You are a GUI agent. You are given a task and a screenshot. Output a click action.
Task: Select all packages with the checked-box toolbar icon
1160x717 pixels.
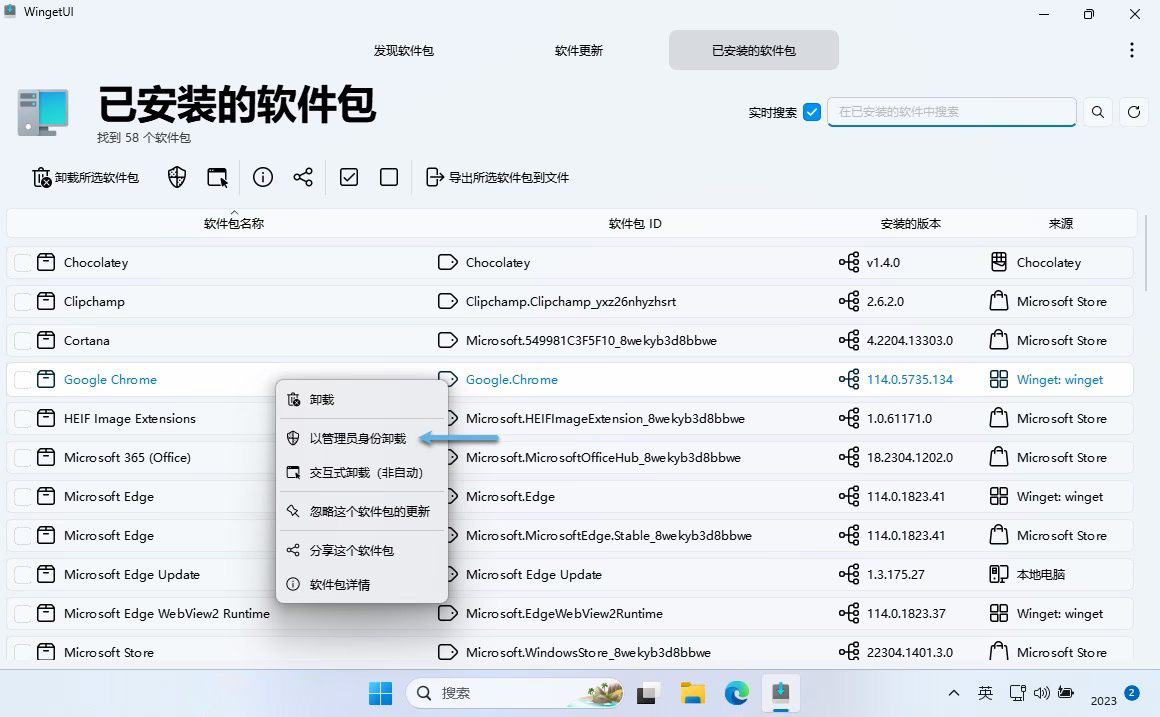tap(349, 178)
